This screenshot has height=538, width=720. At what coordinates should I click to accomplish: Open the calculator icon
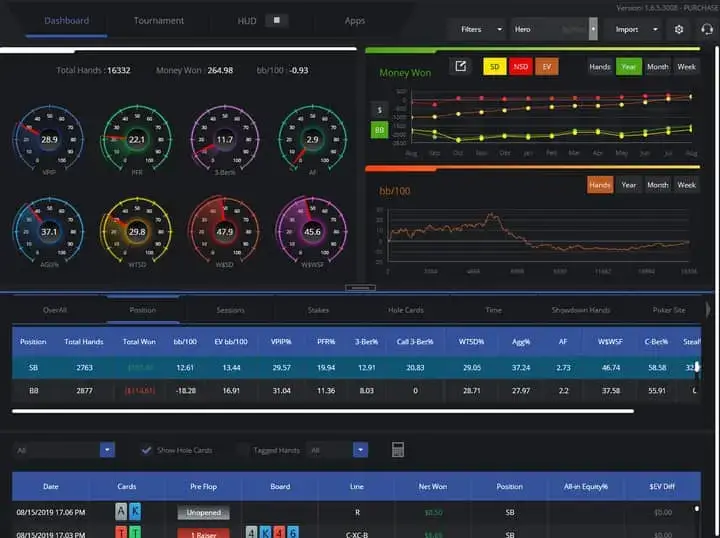[398, 450]
